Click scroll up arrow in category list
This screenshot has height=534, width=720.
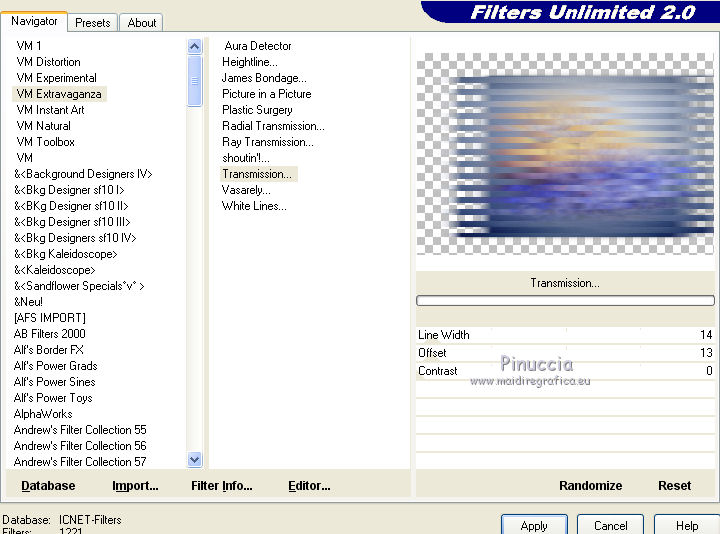pyautogui.click(x=195, y=46)
